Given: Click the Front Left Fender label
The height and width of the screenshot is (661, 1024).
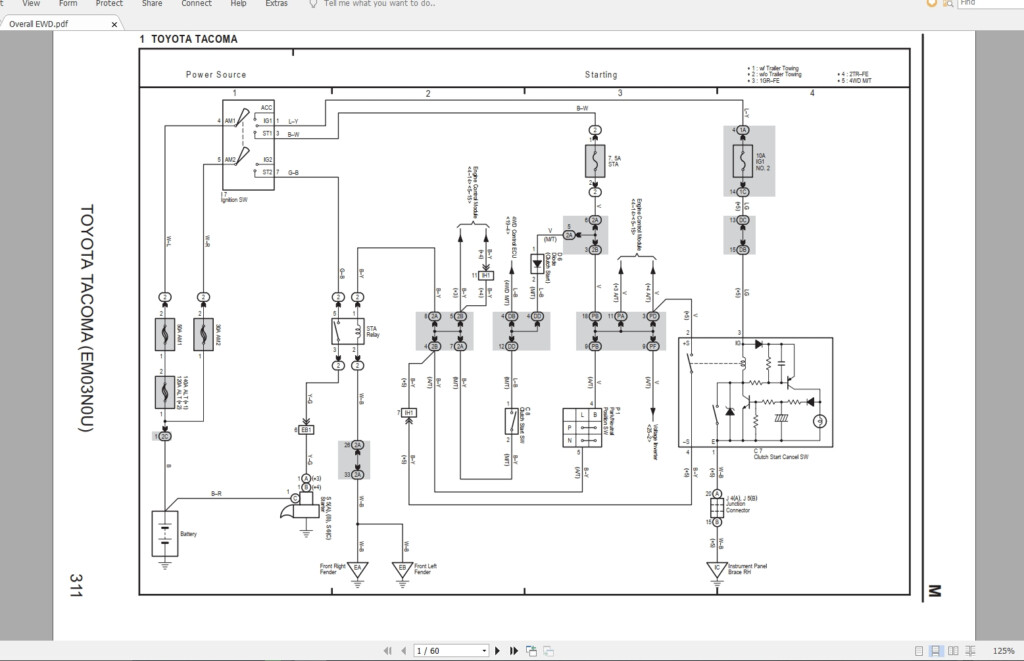Looking at the screenshot, I should click(x=425, y=569).
